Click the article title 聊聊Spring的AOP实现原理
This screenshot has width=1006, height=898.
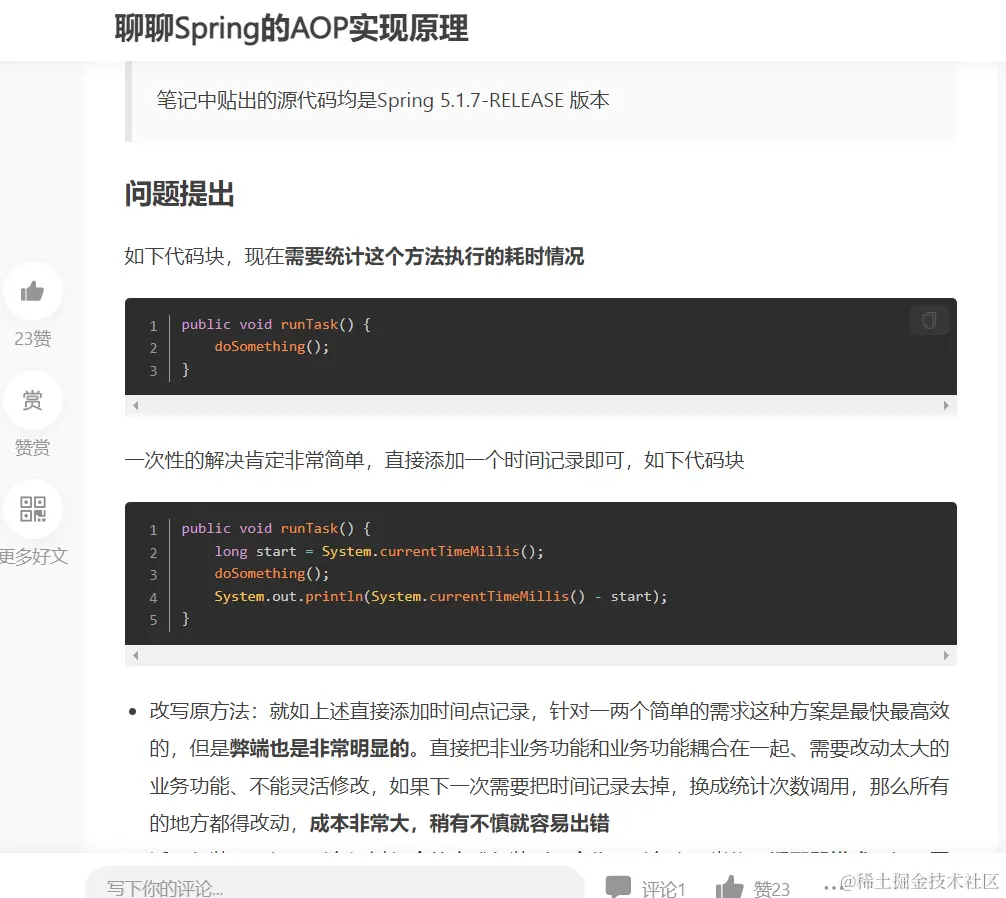point(291,28)
